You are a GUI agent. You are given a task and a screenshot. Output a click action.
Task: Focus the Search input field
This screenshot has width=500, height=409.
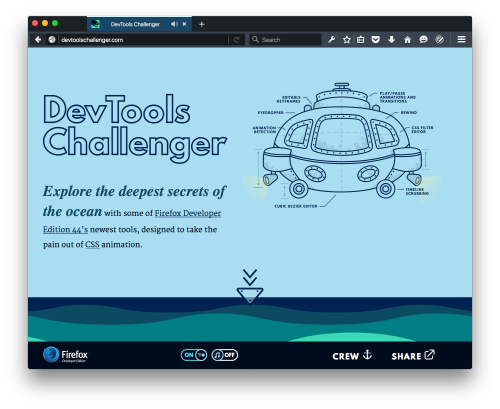(285, 40)
